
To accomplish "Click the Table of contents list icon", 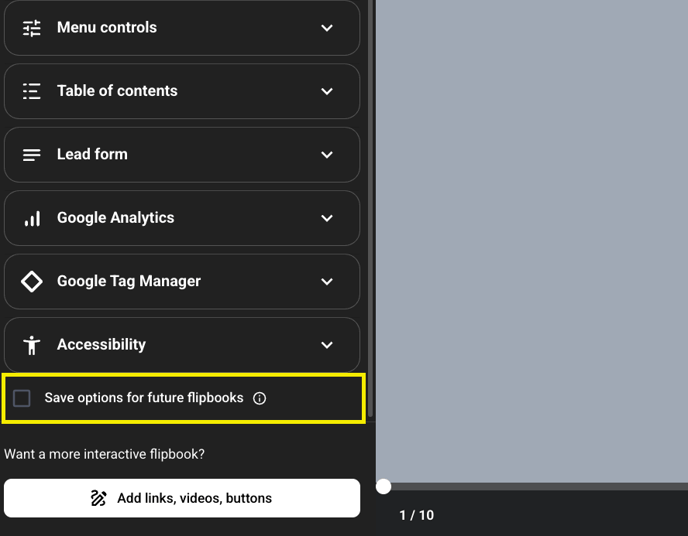I will point(32,91).
